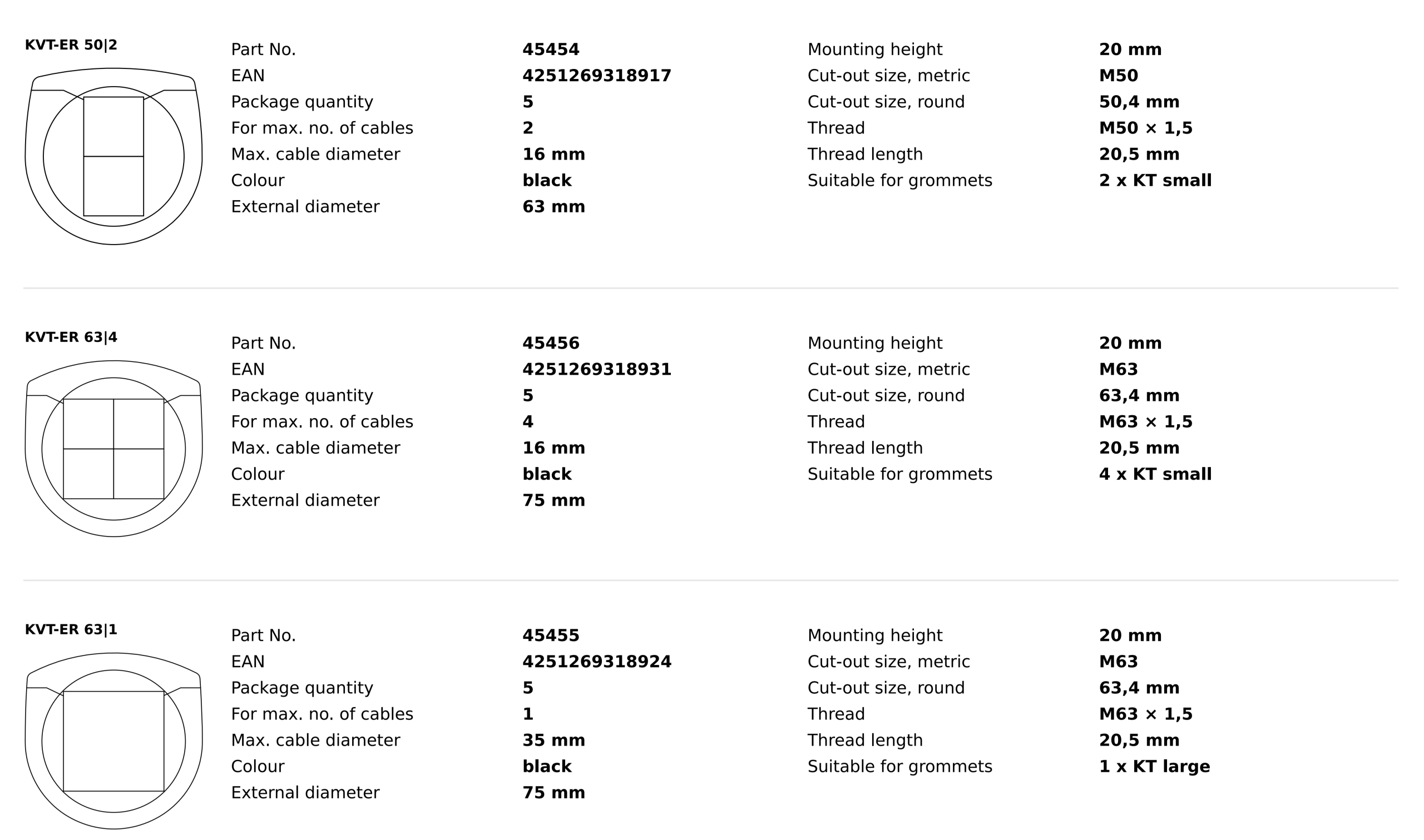Screen dimensions: 1424x840
Task: Click part number 45456
Action: pos(550,343)
